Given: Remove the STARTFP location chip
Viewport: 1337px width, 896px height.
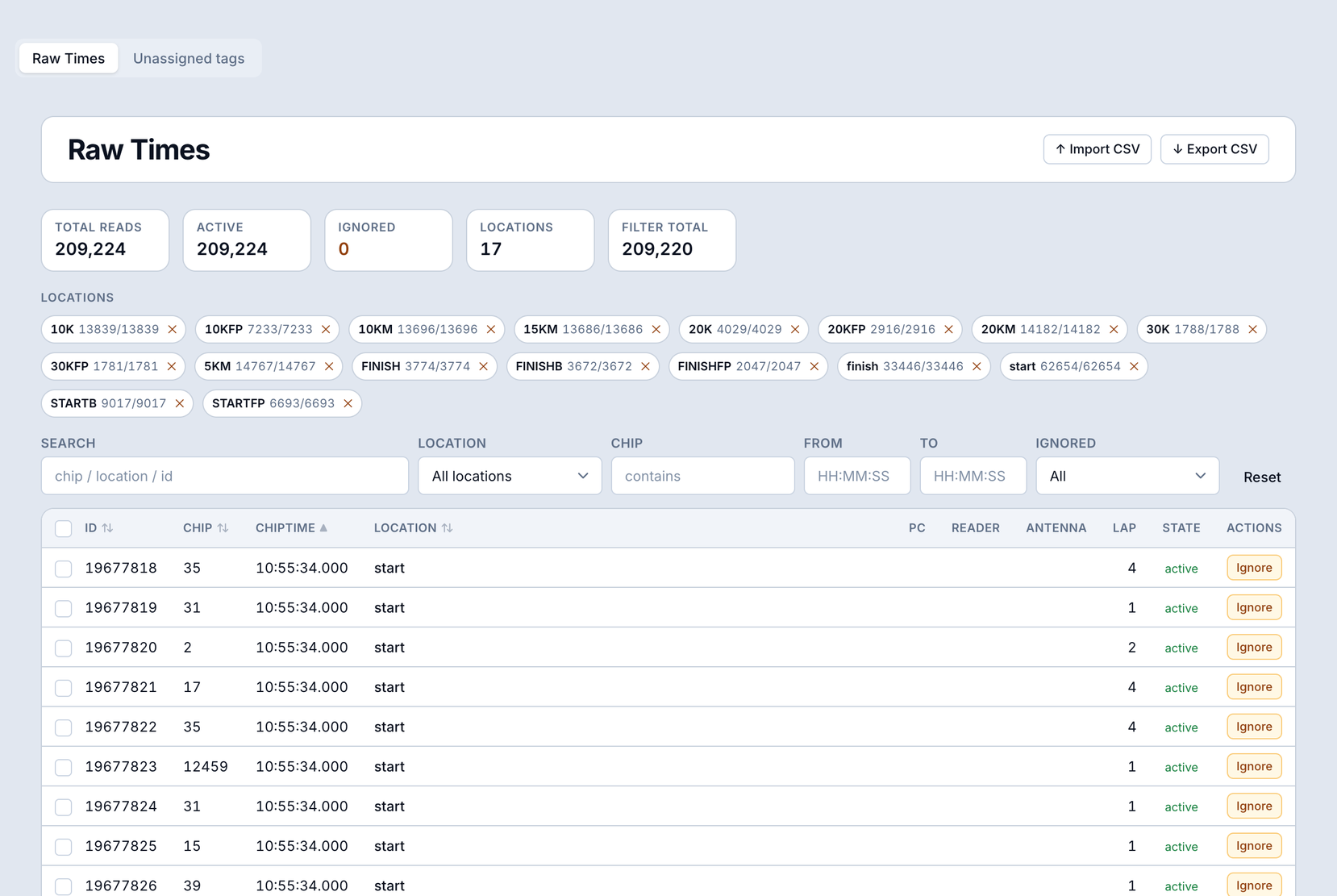Looking at the screenshot, I should coord(348,403).
